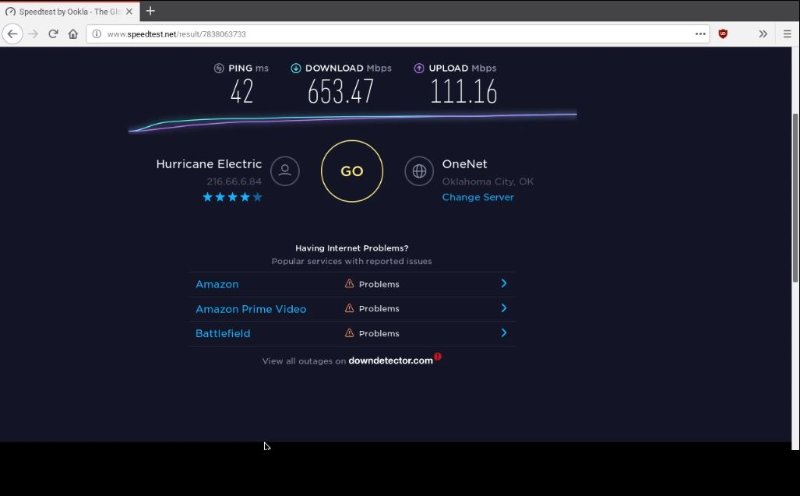Open the Battlefield problems link
Screen dimensions: 800x496
222,334
